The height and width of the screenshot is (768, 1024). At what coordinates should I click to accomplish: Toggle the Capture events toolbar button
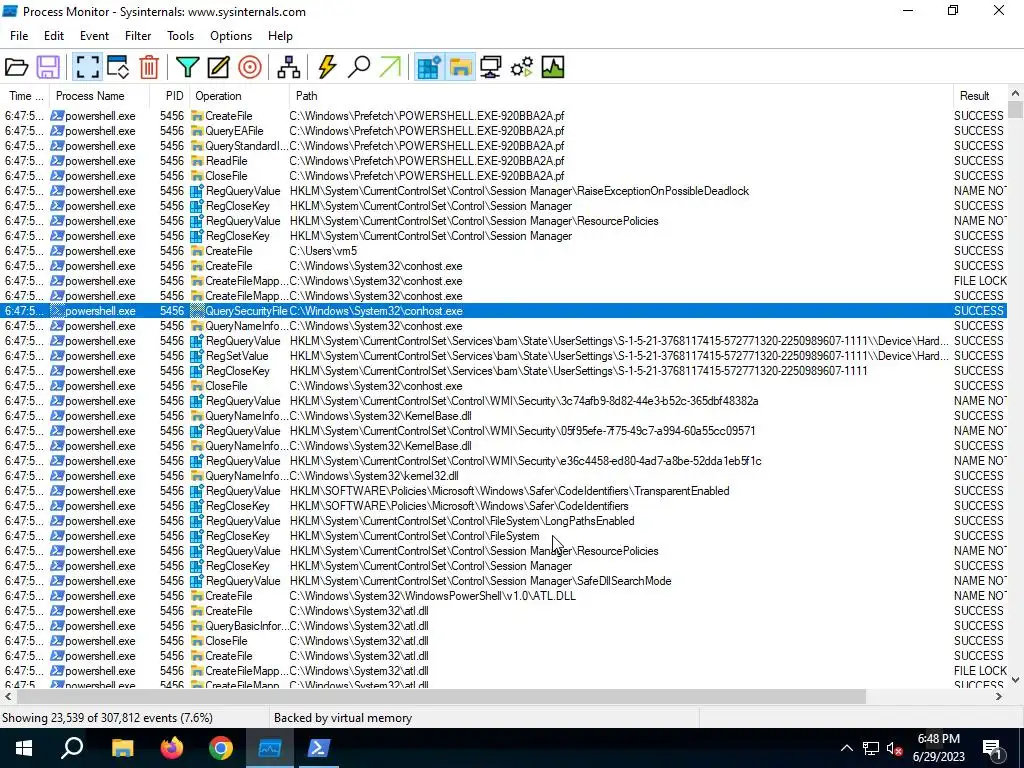[x=87, y=67]
